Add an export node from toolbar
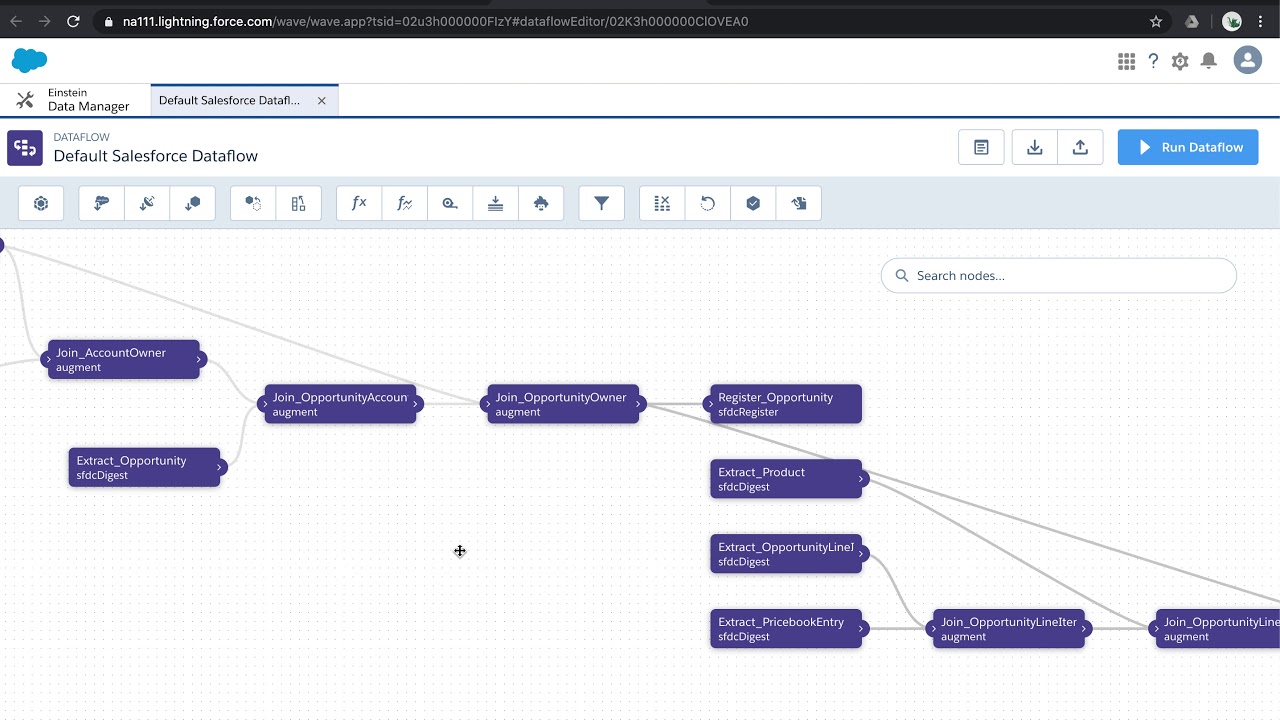The width and height of the screenshot is (1280, 720). [798, 203]
